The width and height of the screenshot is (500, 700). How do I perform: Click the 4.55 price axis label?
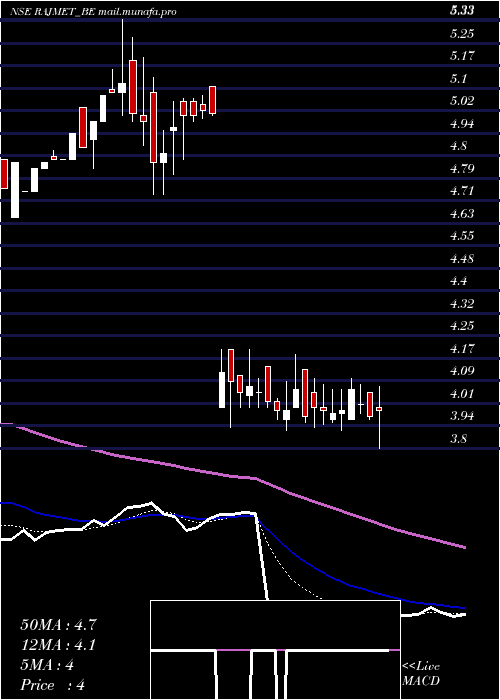[462, 236]
